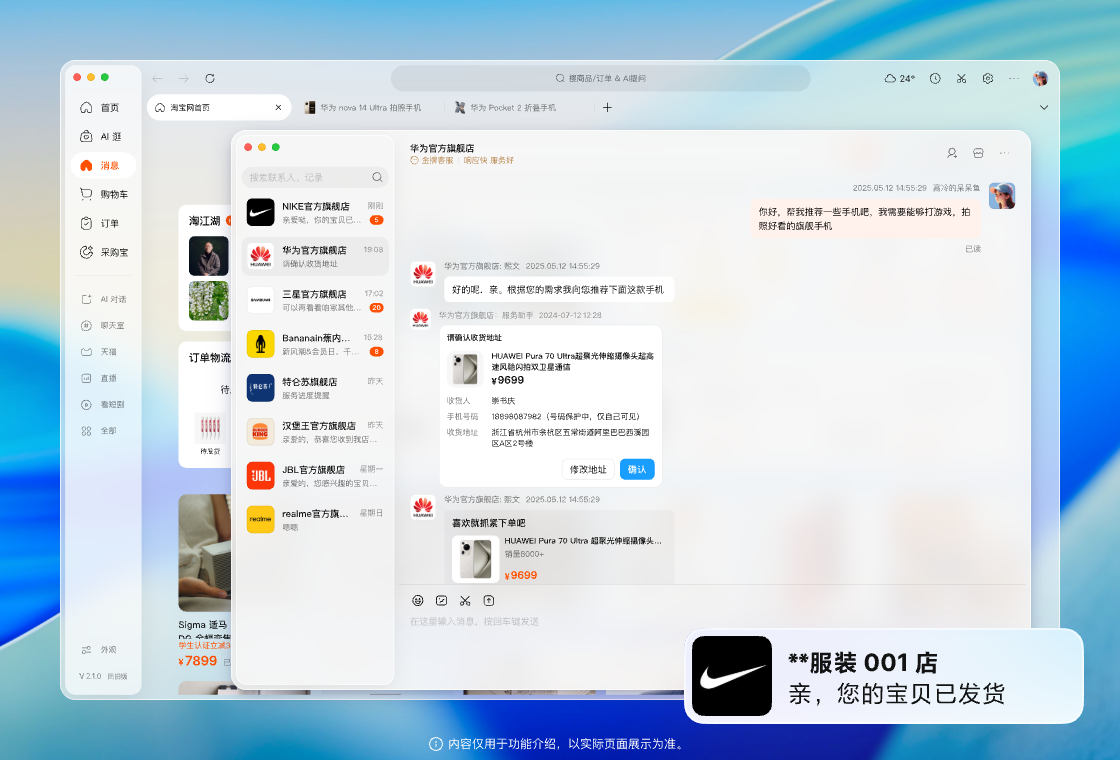The height and width of the screenshot is (760, 1120).
Task: Click the history clock icon in top toolbar
Action: (x=935, y=78)
